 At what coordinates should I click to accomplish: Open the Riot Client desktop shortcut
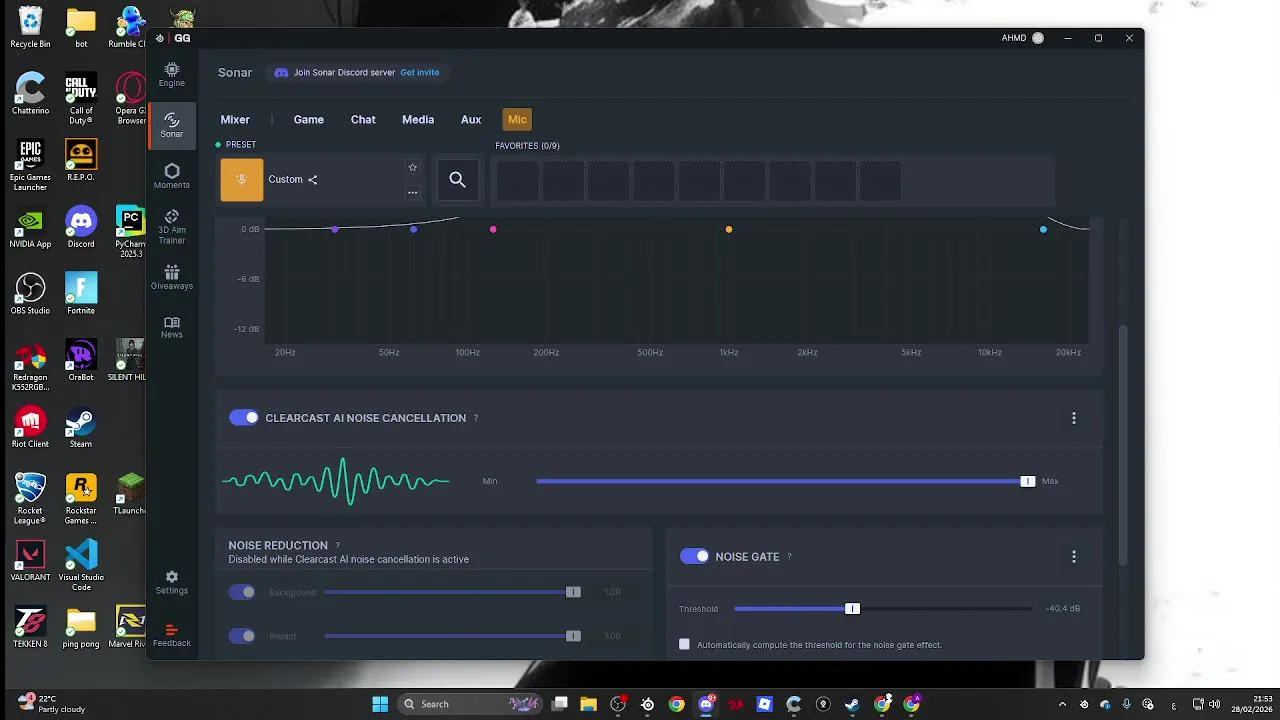(30, 427)
